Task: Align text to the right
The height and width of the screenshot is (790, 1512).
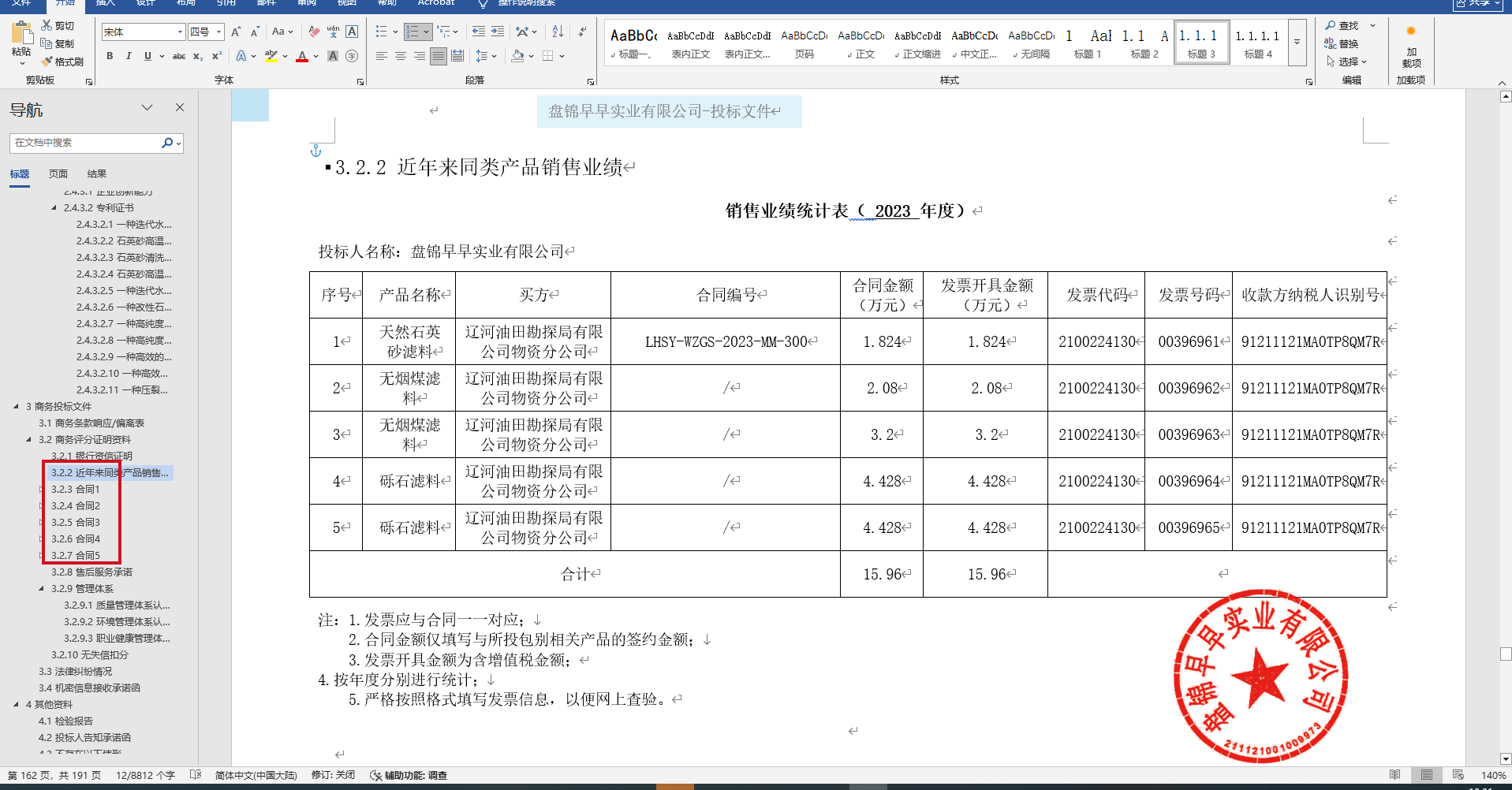Action: click(420, 56)
